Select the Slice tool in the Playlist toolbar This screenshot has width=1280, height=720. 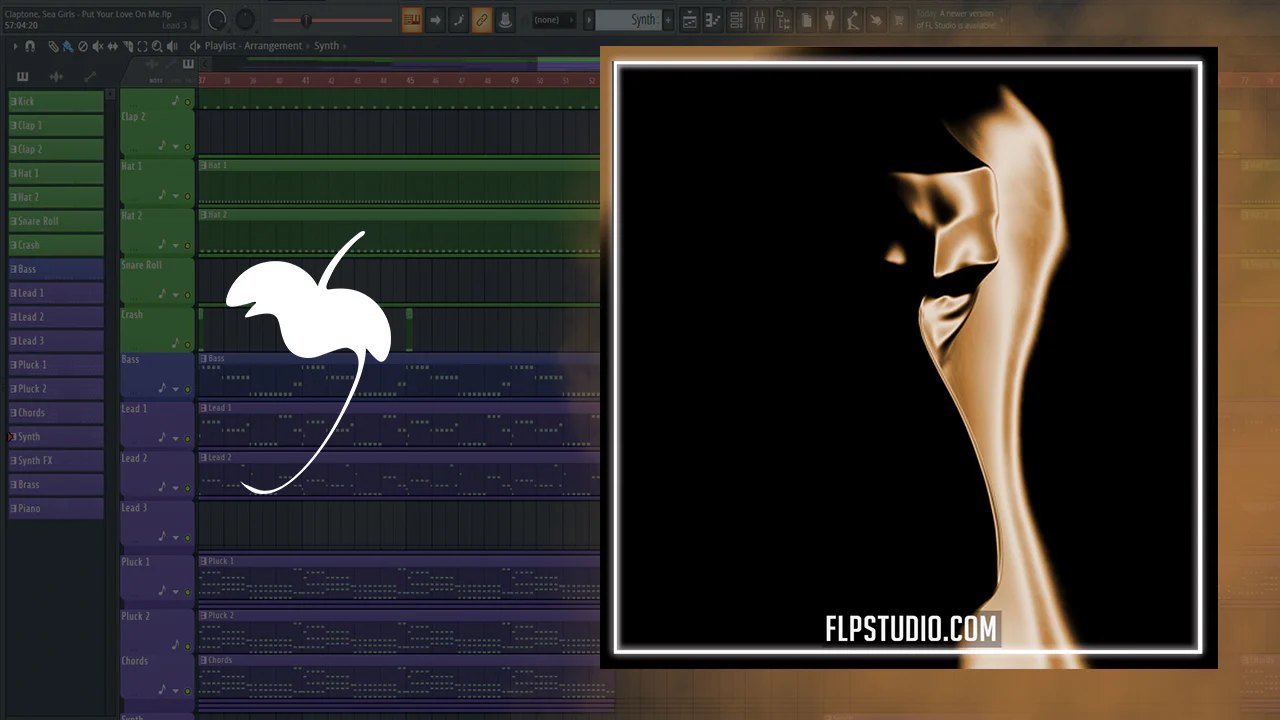click(128, 46)
